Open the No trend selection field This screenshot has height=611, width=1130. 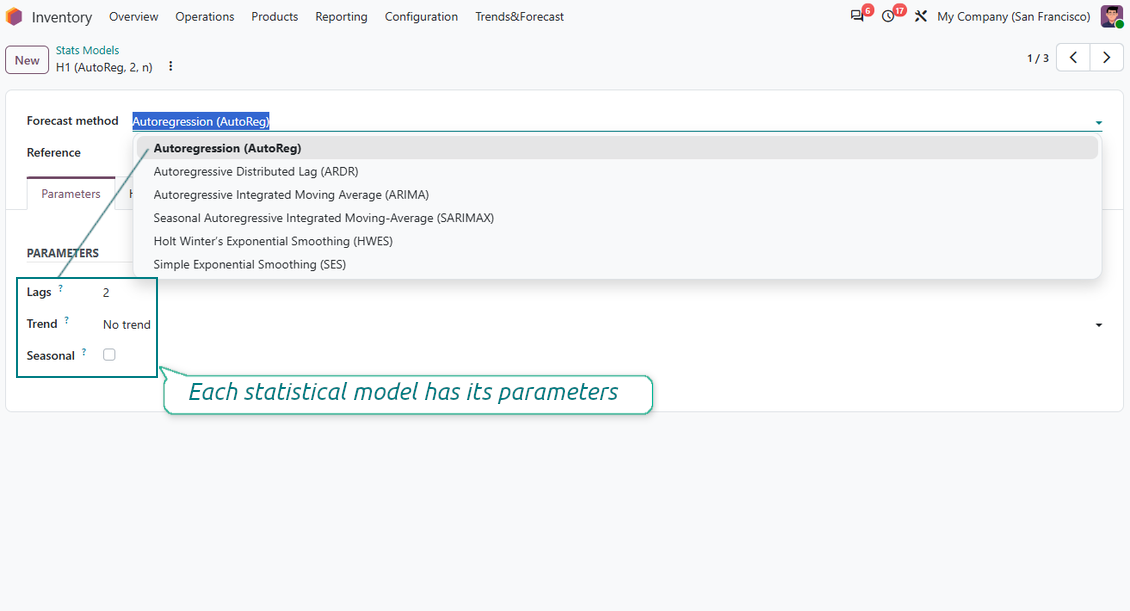(x=602, y=325)
